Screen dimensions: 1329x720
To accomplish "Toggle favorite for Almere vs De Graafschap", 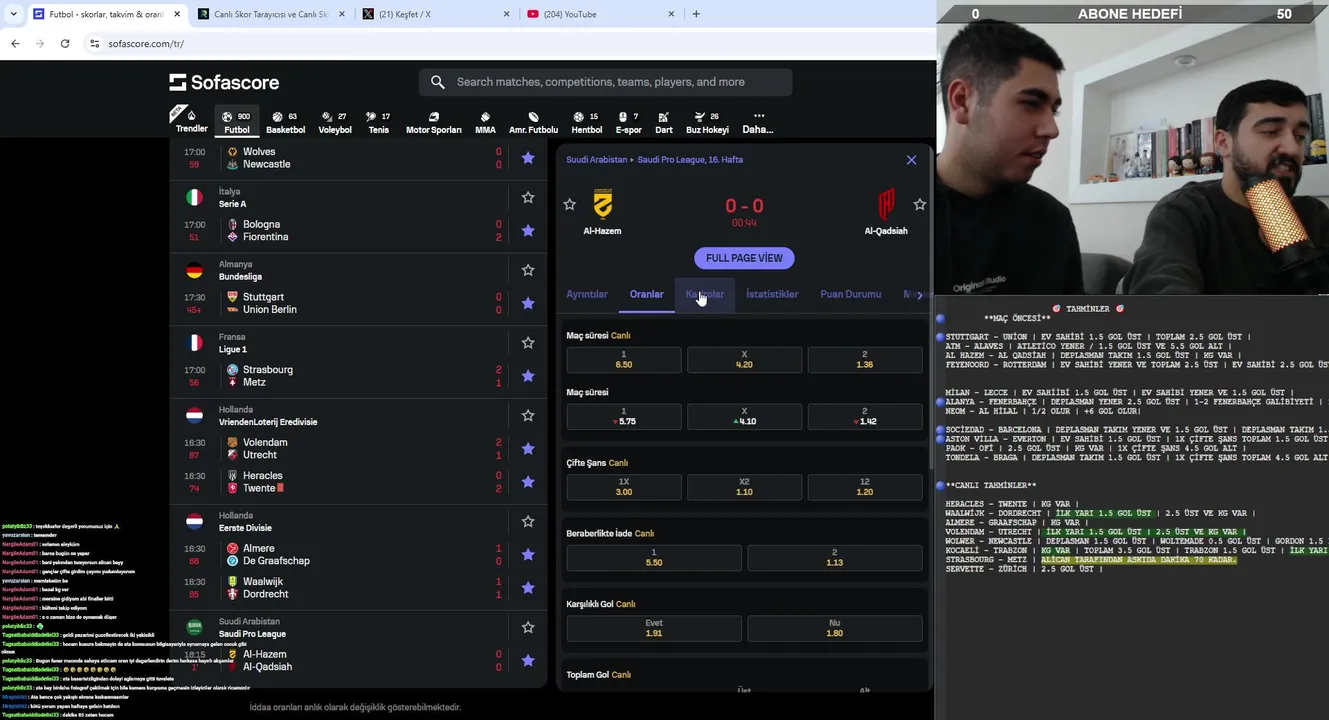I will pyautogui.click(x=528, y=555).
